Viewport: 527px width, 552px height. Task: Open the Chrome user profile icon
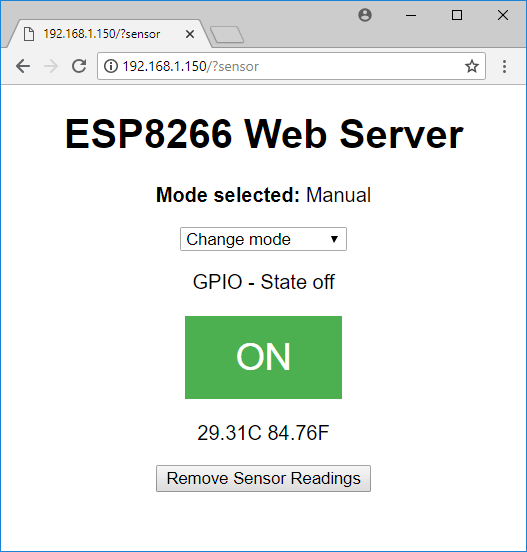click(365, 15)
